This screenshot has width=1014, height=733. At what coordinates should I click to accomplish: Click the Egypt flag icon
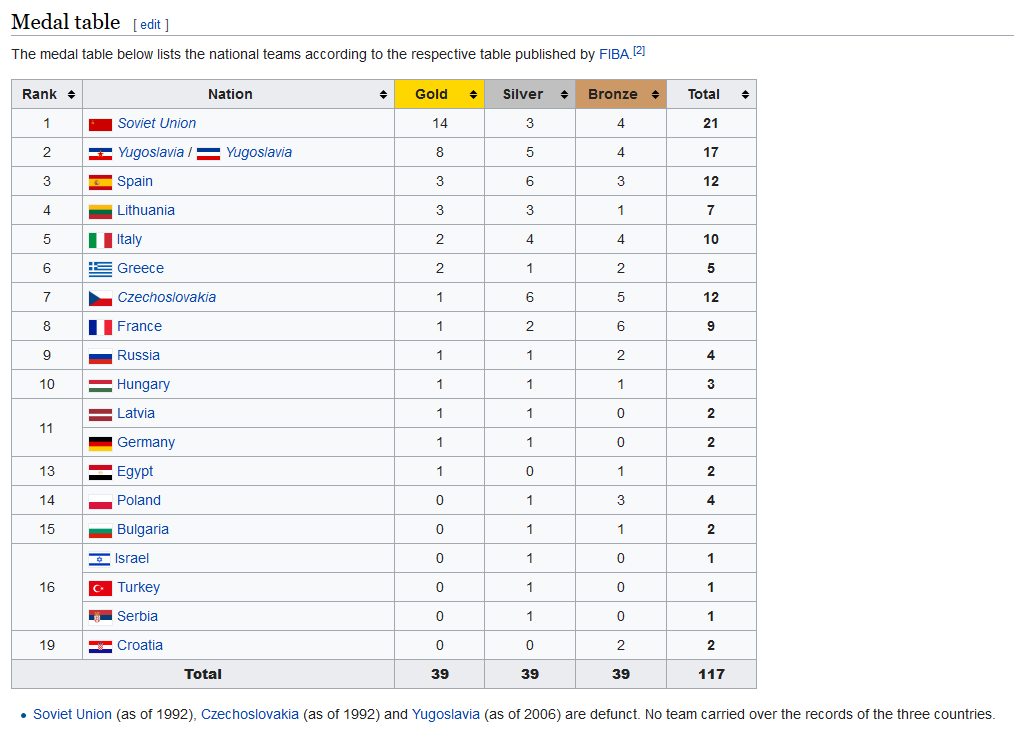coord(100,472)
